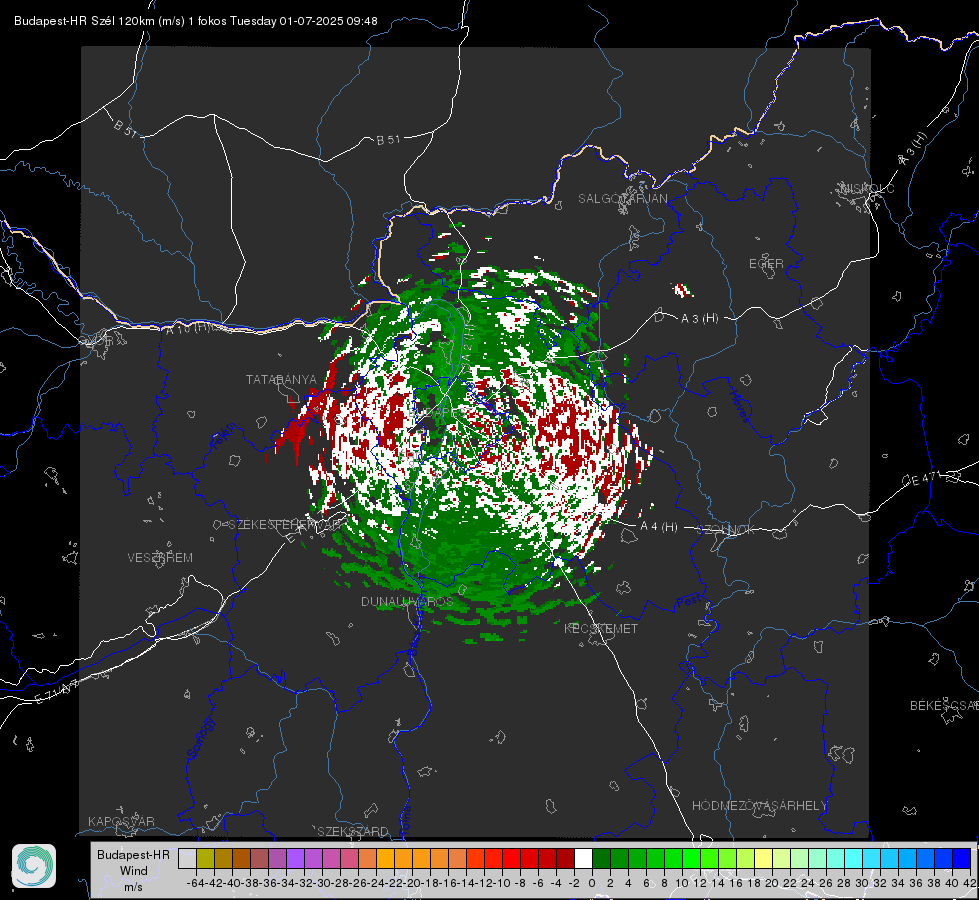Click the deep blue legend swatch above 42

[x=962, y=859]
